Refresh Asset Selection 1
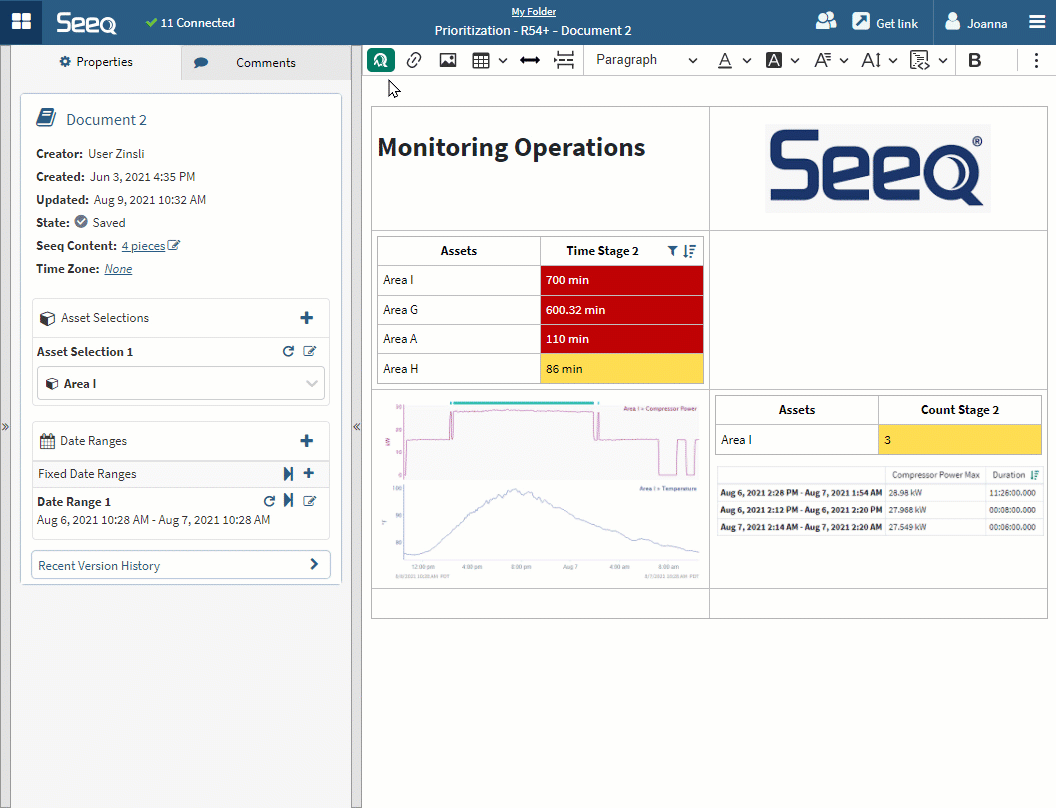The width and height of the screenshot is (1056, 808). click(x=288, y=352)
